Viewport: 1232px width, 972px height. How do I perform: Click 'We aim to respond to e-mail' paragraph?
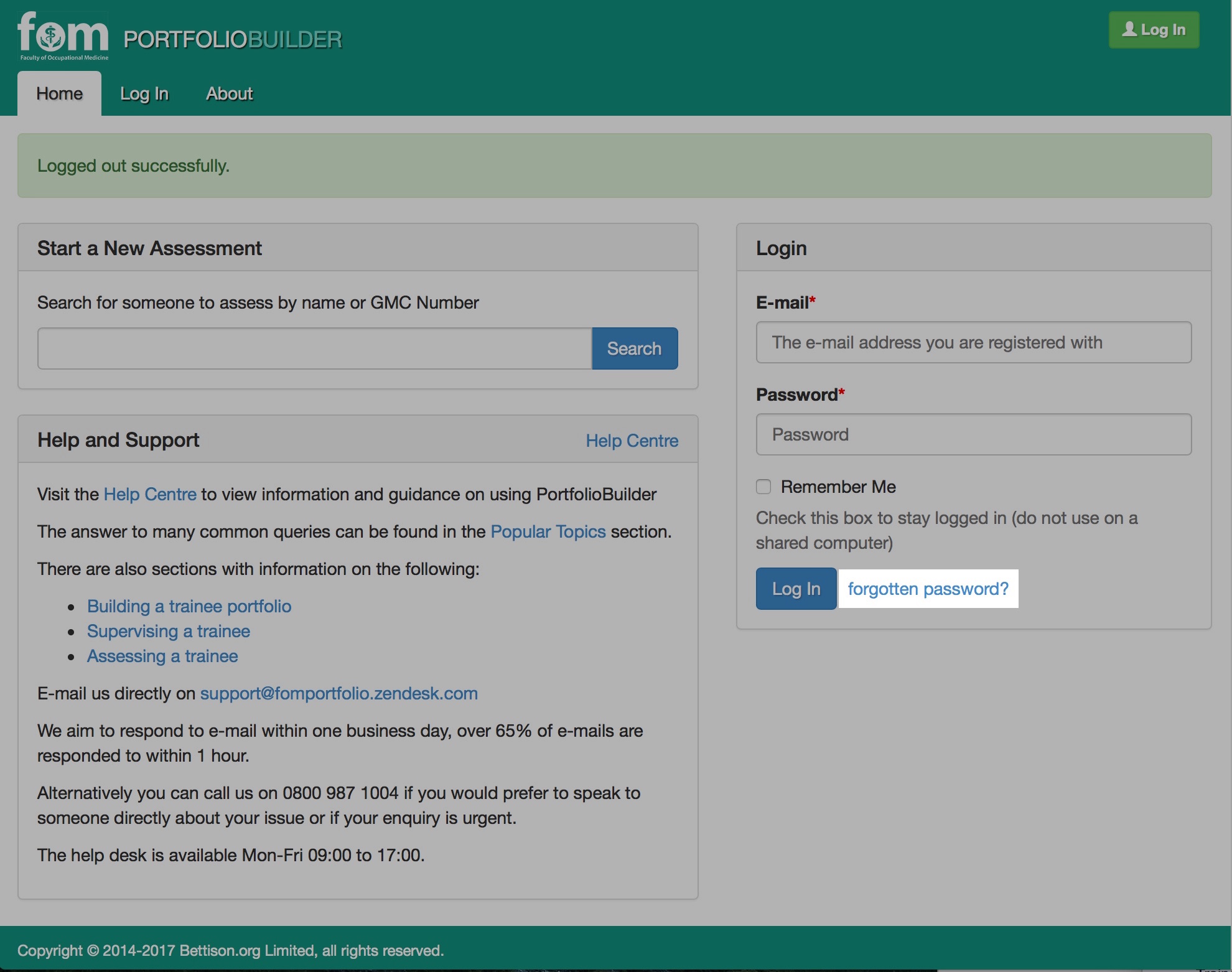coord(340,743)
